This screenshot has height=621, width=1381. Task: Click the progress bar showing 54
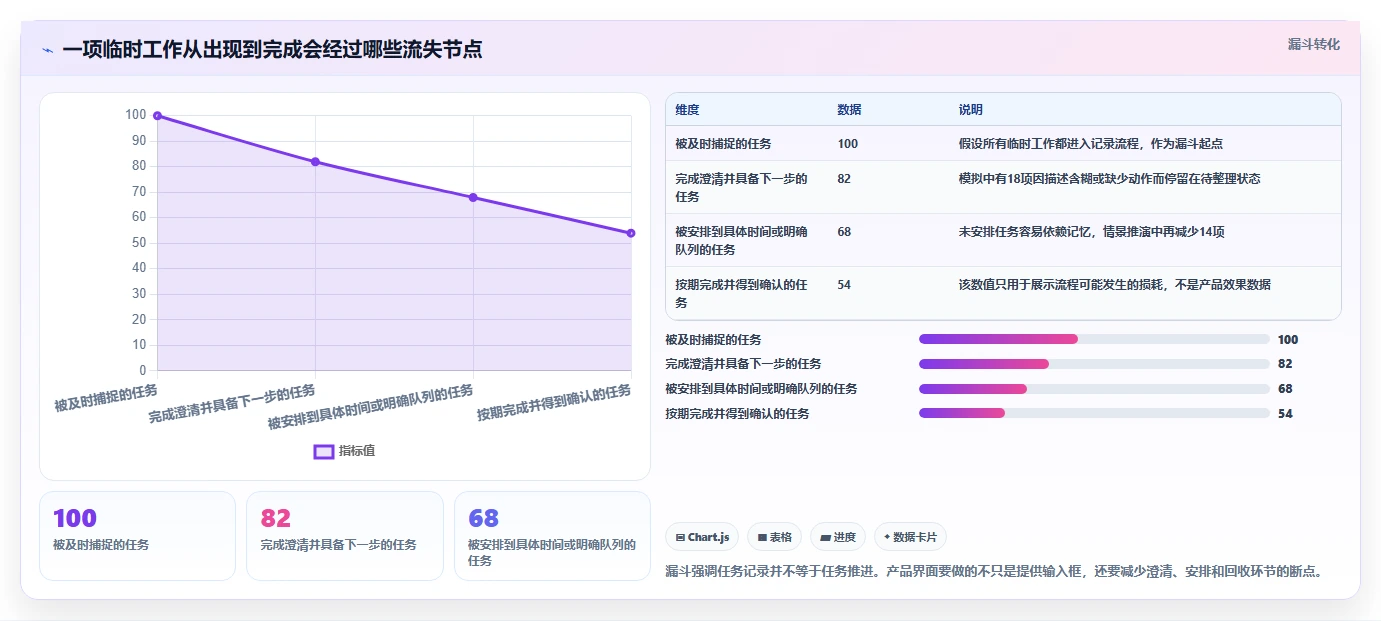point(1094,414)
